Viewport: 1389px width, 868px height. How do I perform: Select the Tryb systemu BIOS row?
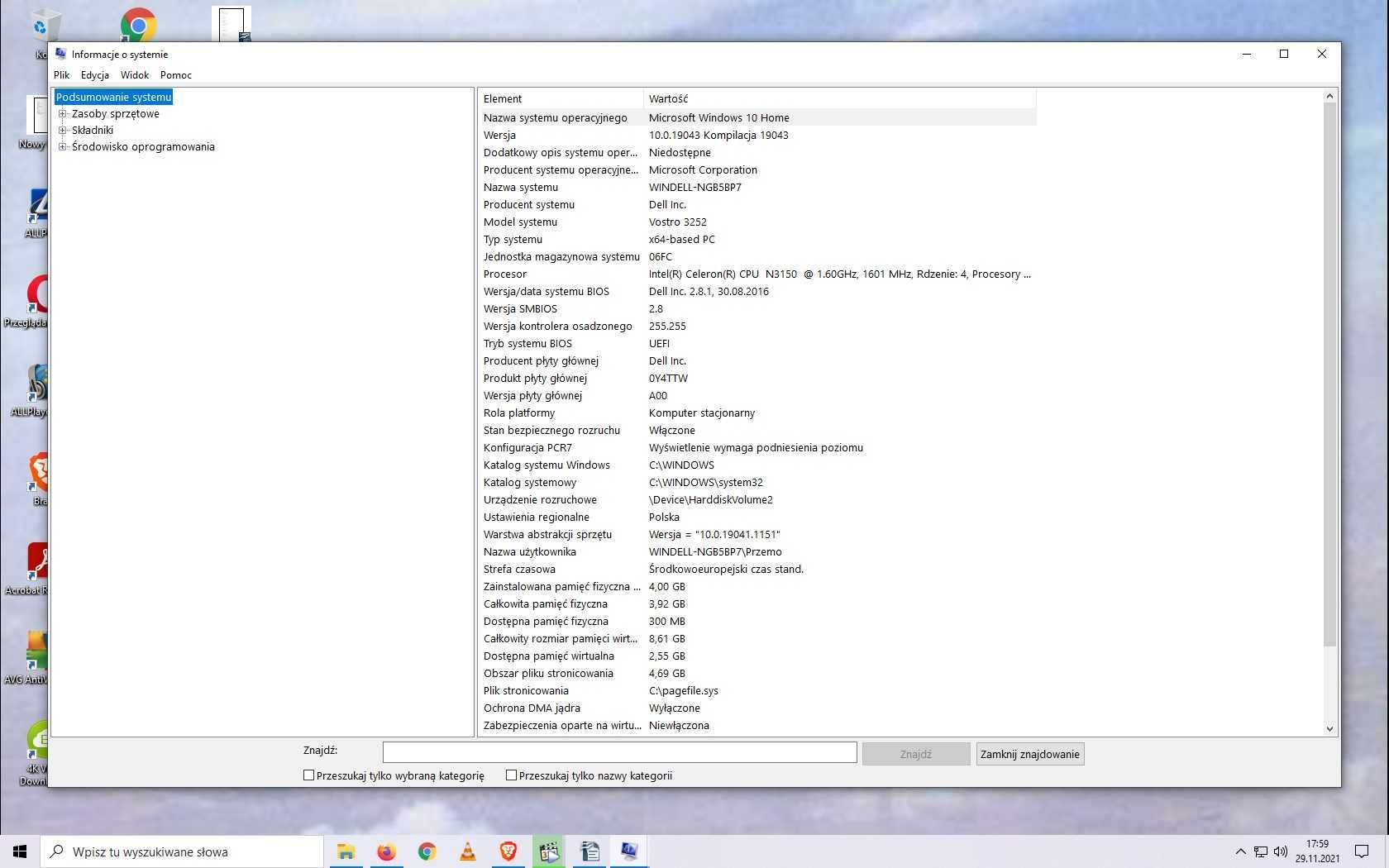[x=757, y=344]
